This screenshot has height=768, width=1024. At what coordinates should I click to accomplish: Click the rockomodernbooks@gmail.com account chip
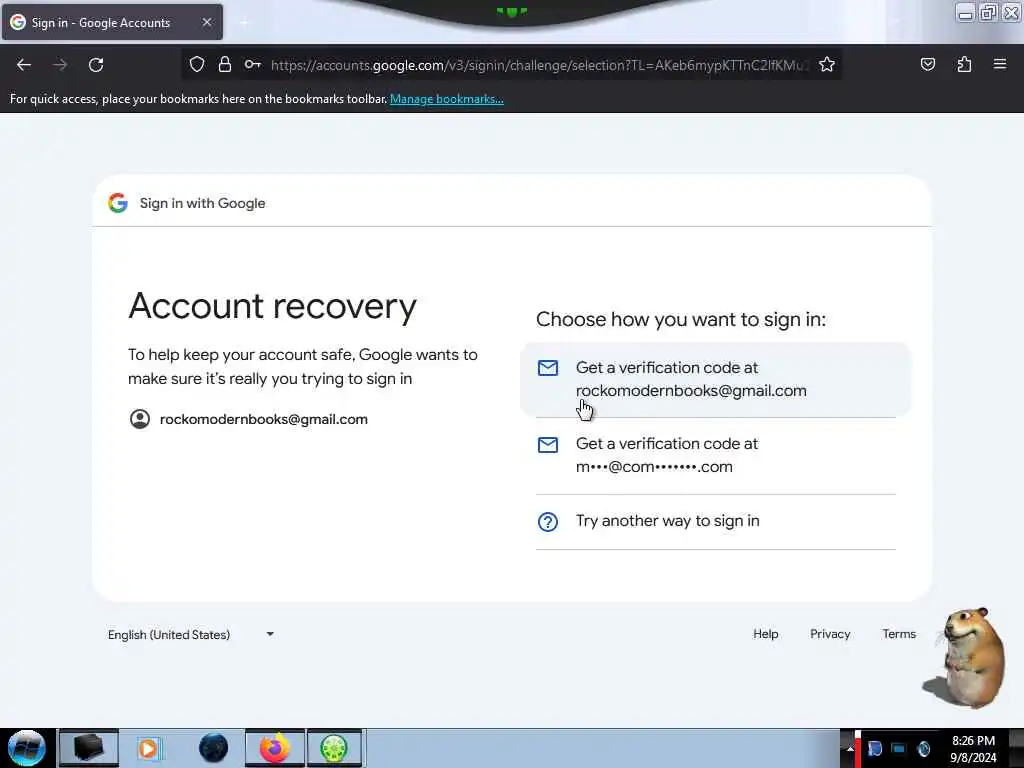(x=249, y=419)
